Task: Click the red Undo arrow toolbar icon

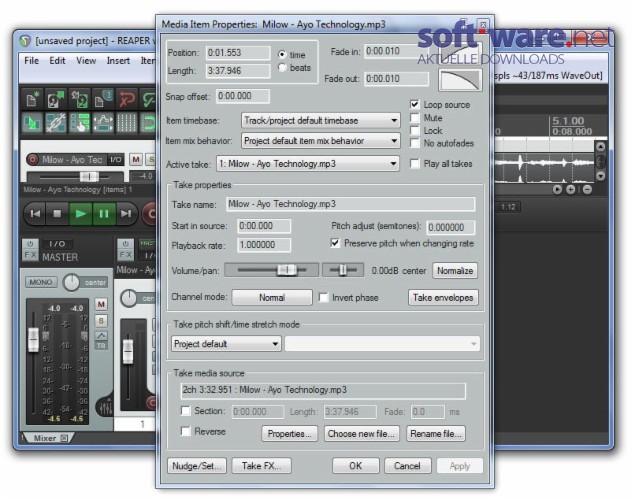Action: pyautogui.click(x=126, y=99)
